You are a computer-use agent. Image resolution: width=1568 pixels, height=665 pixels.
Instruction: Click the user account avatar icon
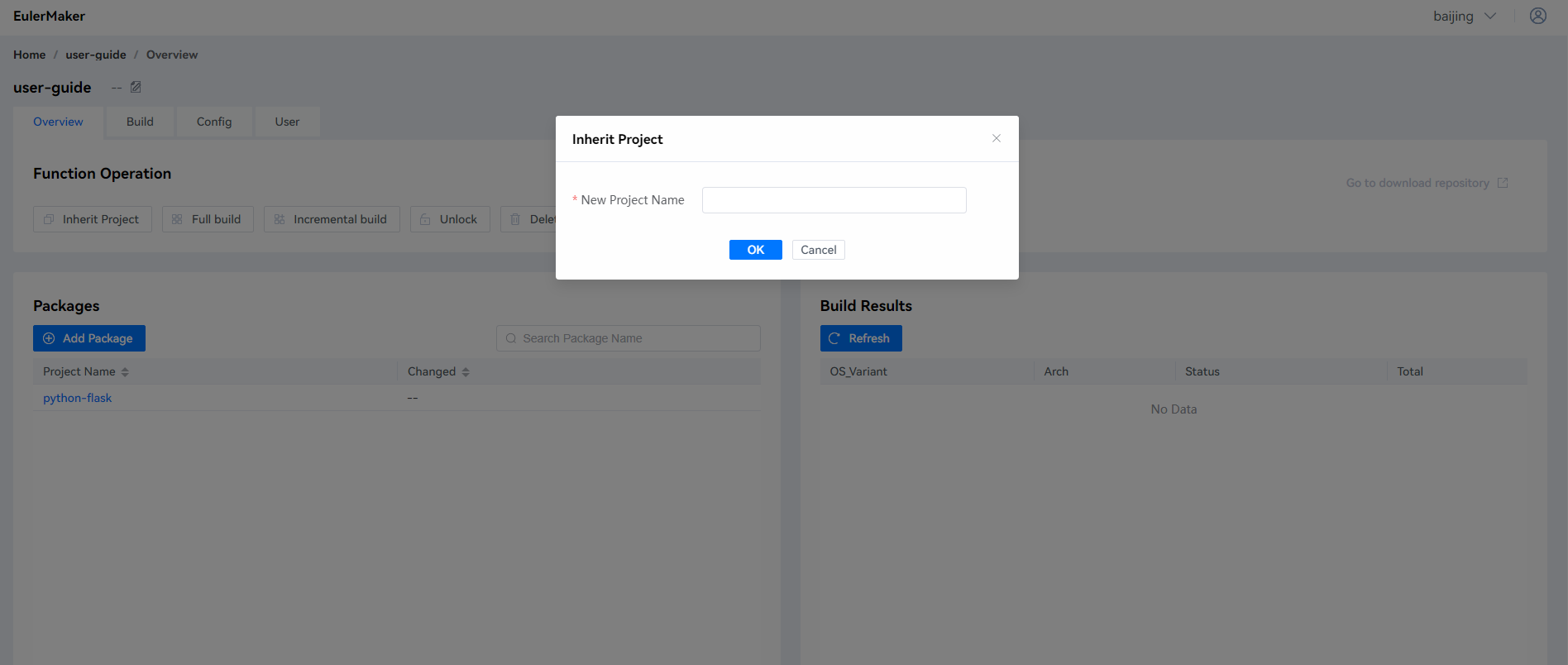(1537, 16)
